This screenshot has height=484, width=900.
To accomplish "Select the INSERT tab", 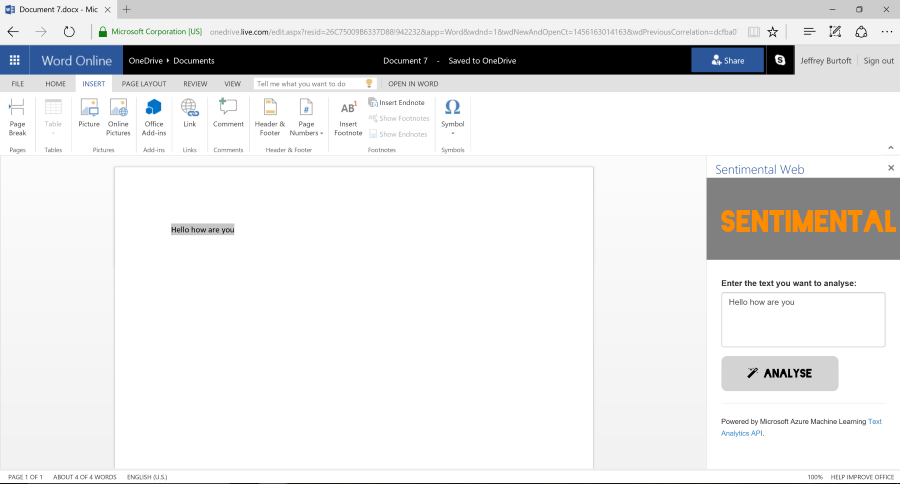I will click(x=94, y=84).
